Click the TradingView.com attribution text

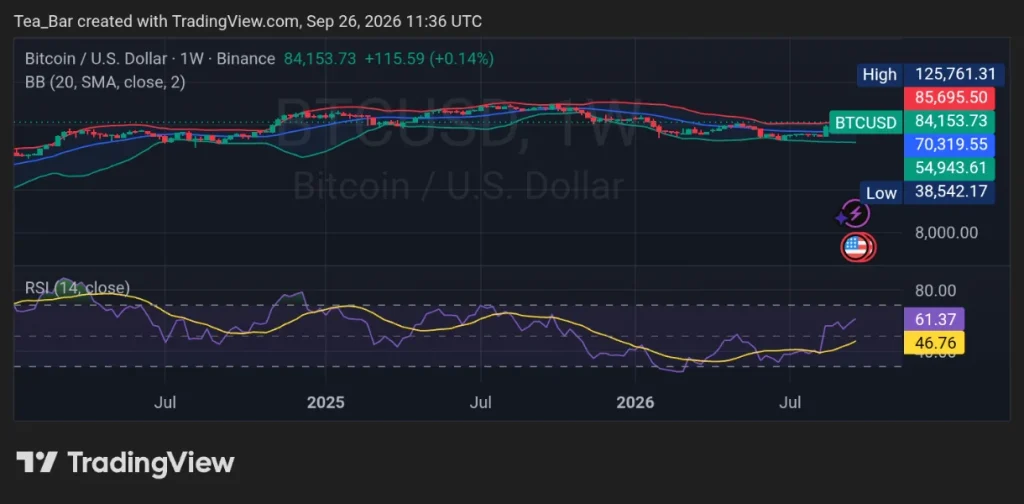click(x=236, y=22)
